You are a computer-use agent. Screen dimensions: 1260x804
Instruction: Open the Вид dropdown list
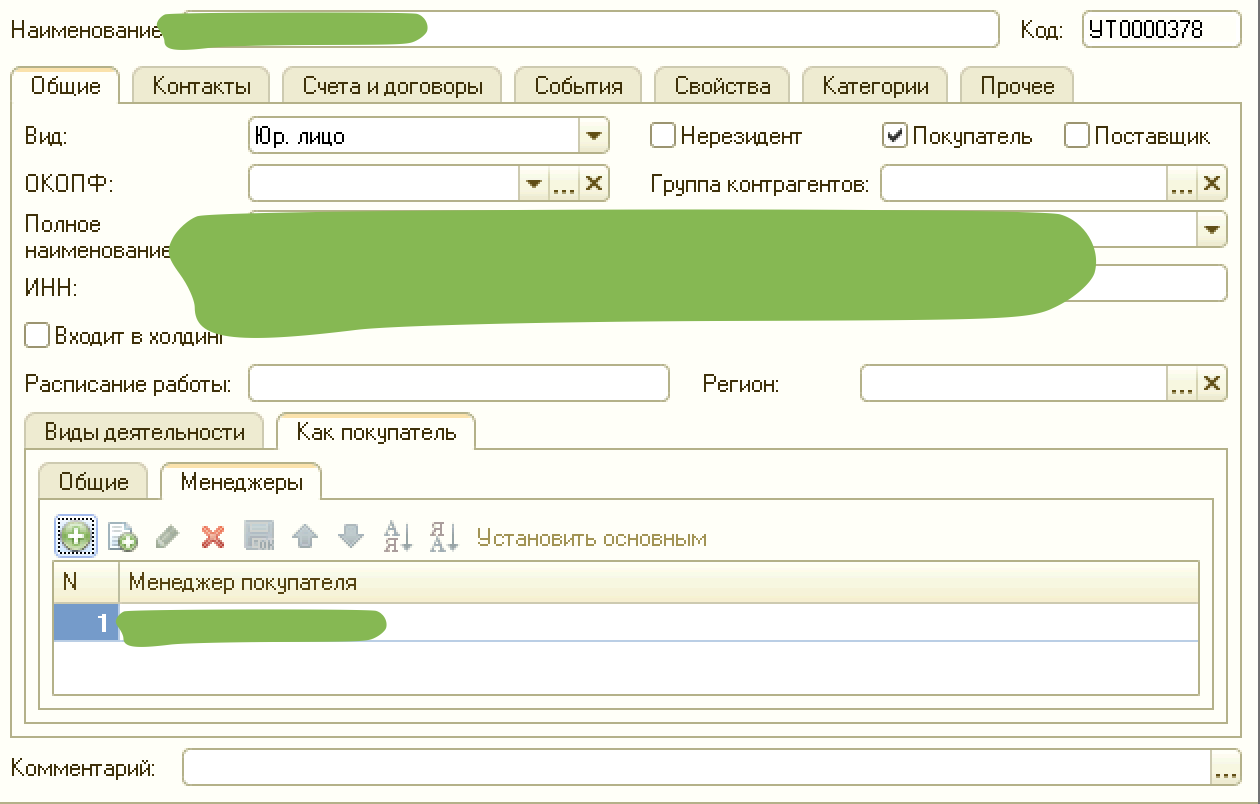click(x=593, y=135)
